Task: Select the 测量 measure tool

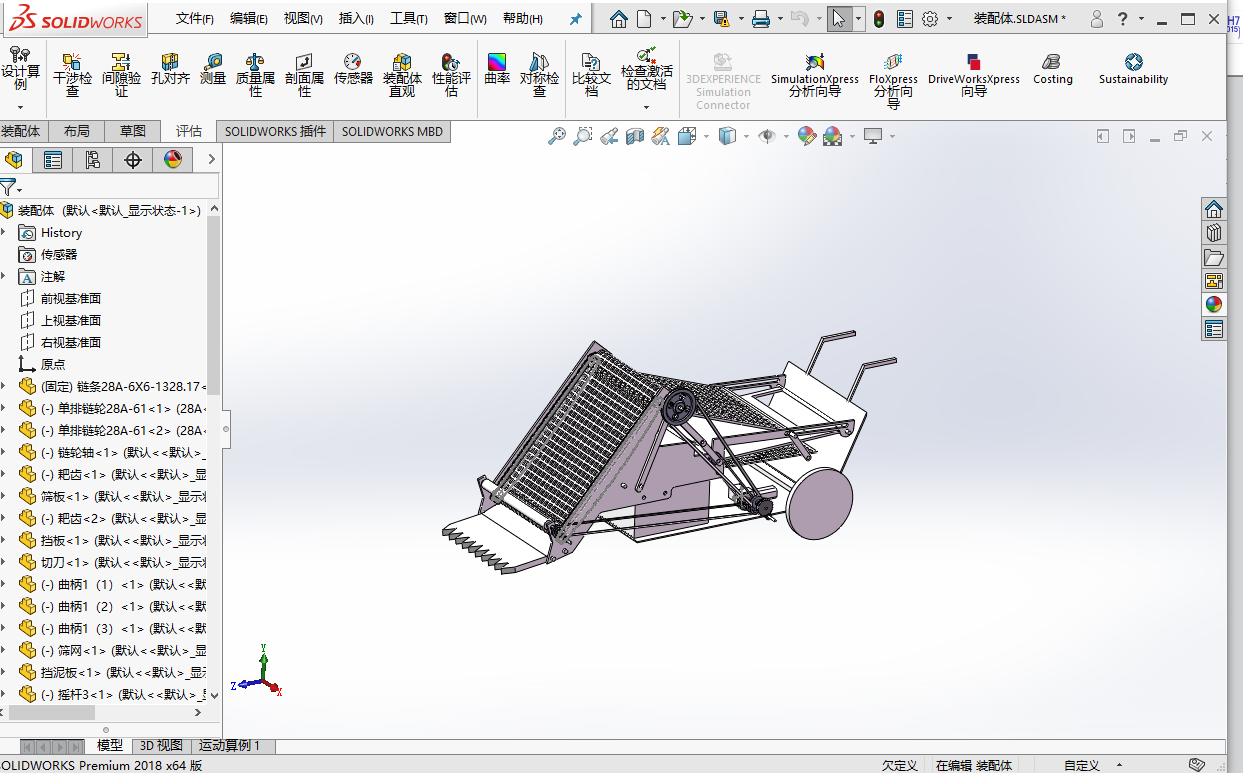Action: (213, 68)
